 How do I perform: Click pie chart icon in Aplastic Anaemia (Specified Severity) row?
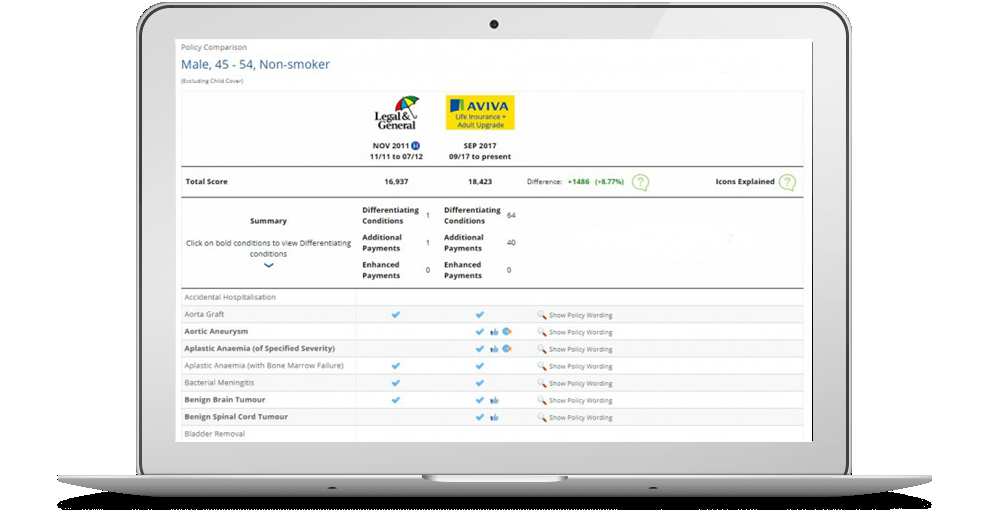507,348
